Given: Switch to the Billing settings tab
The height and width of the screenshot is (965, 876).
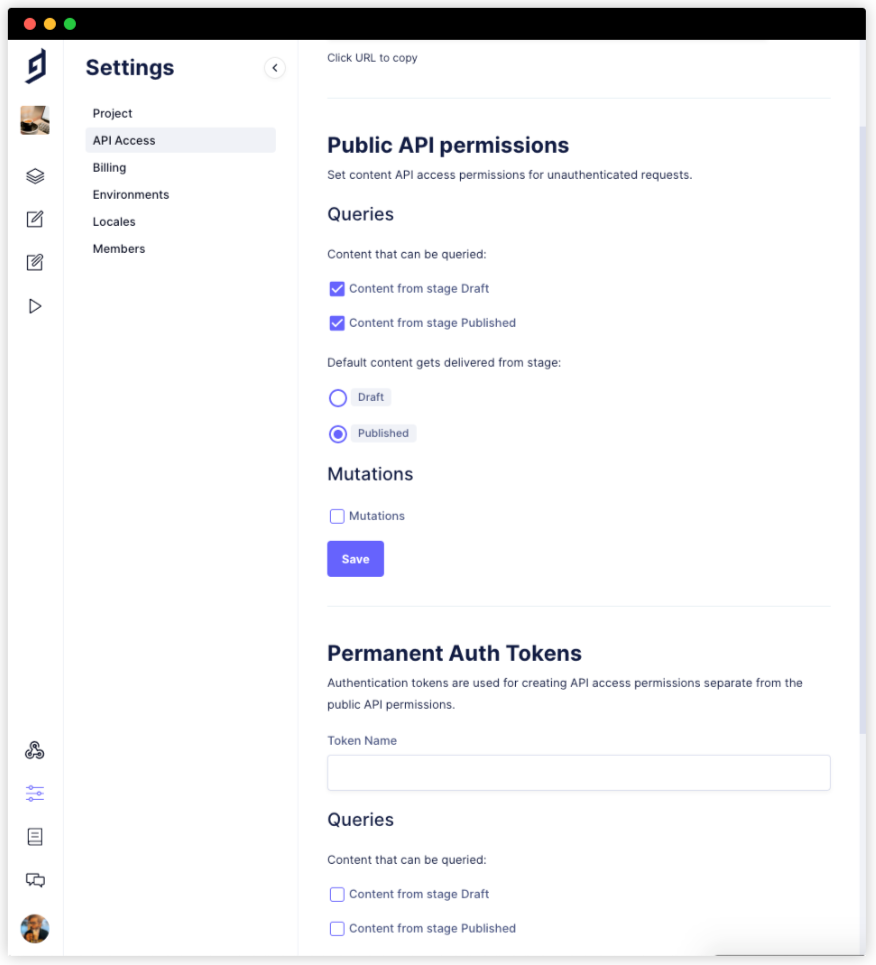Looking at the screenshot, I should [x=109, y=167].
